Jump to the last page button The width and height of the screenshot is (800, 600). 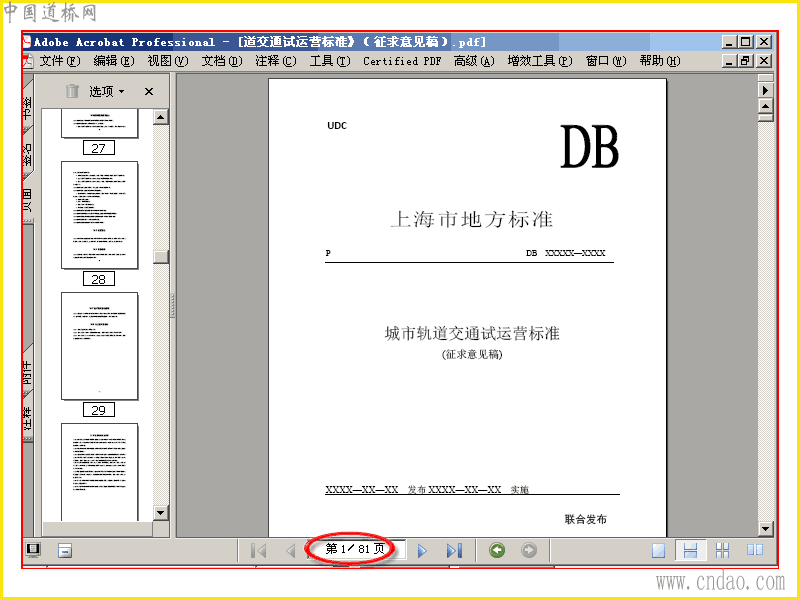tap(454, 551)
